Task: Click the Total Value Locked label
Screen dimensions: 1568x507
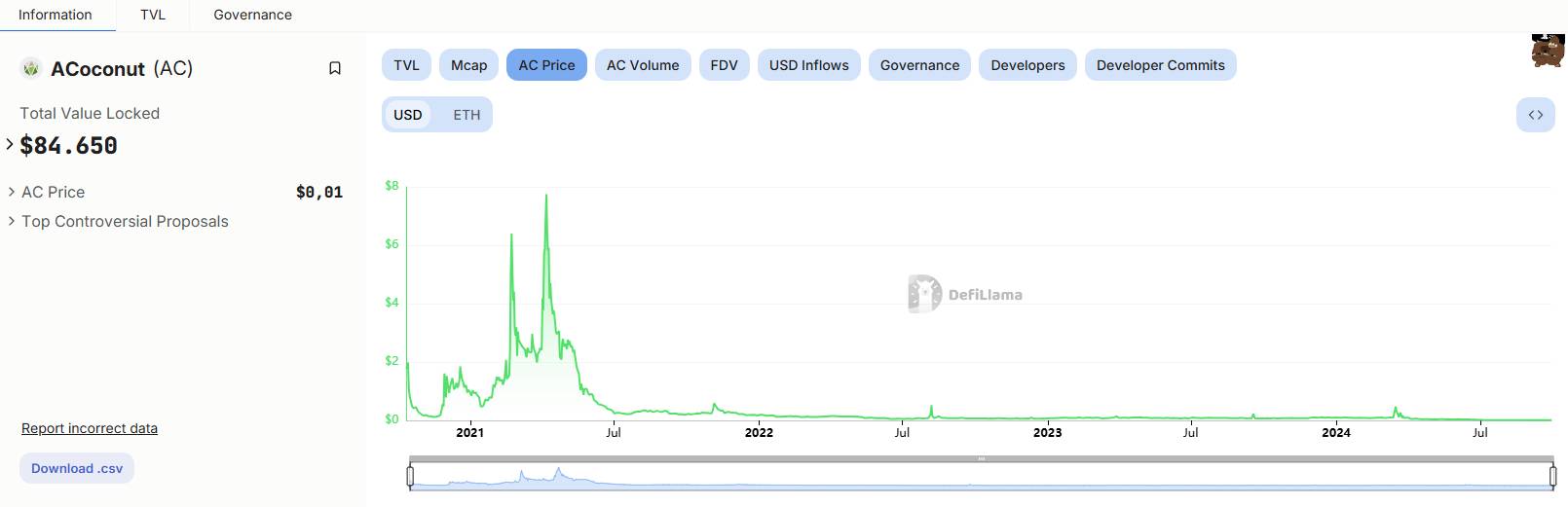Action: coord(90,113)
